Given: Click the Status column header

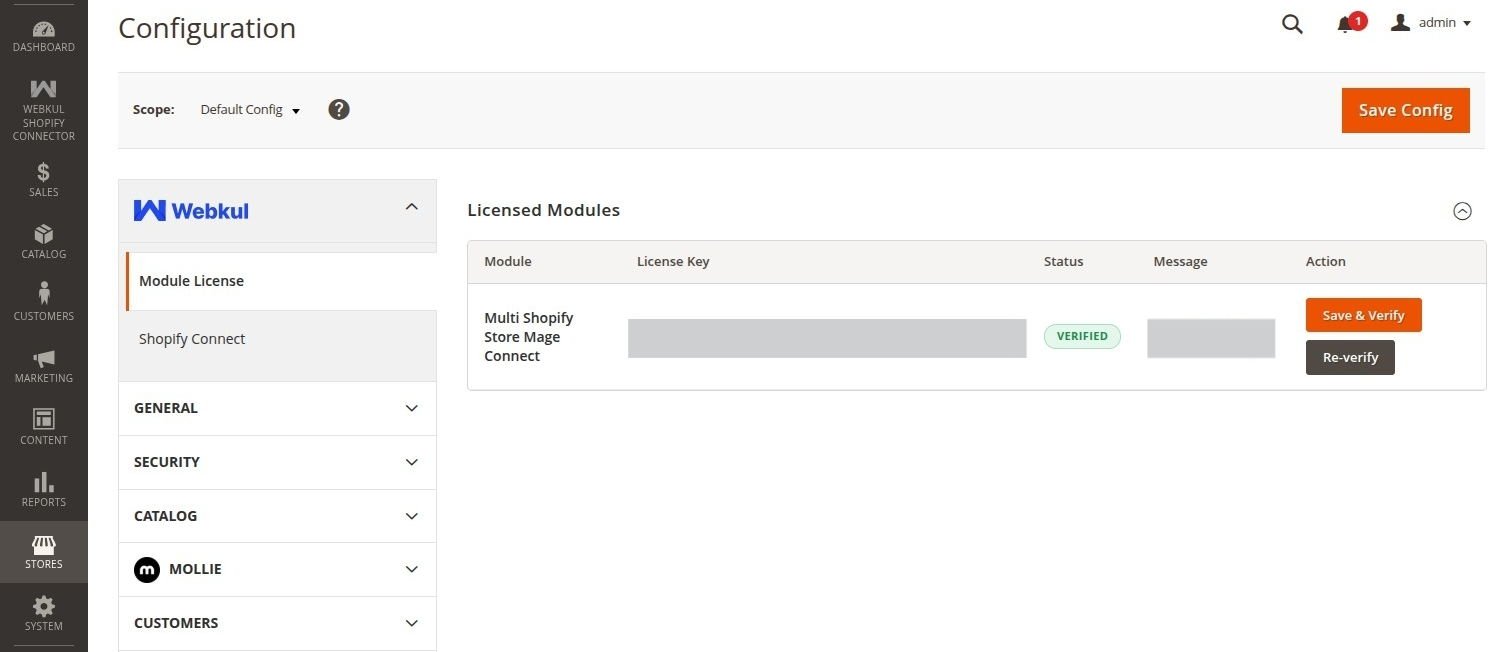Looking at the screenshot, I should (1063, 262).
